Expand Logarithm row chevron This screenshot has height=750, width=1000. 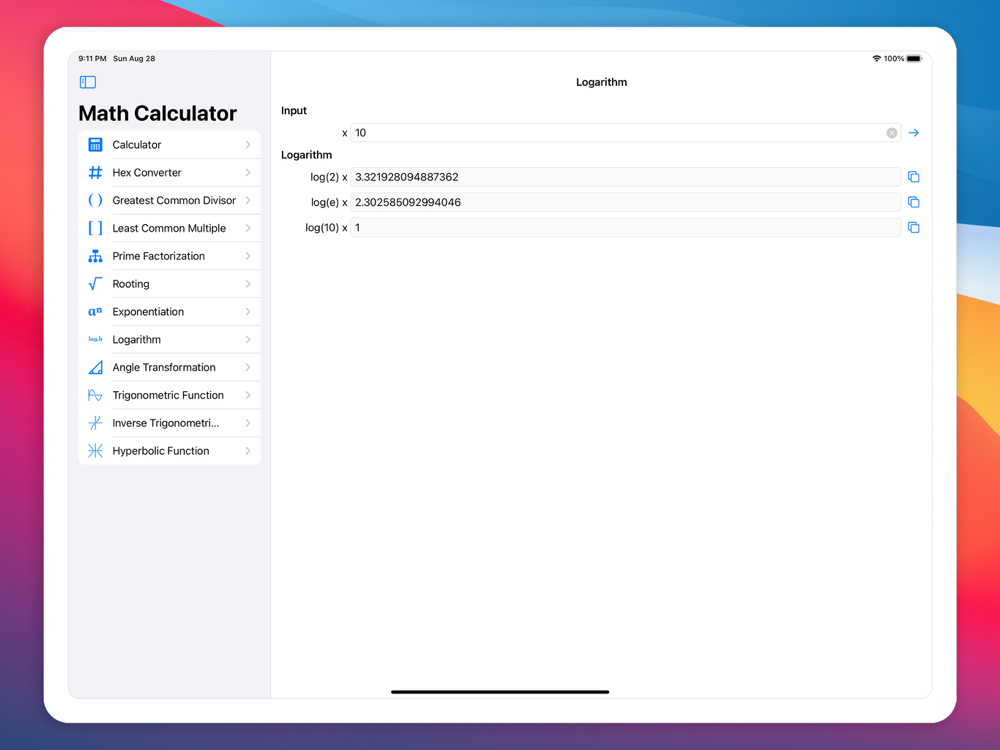[x=248, y=339]
